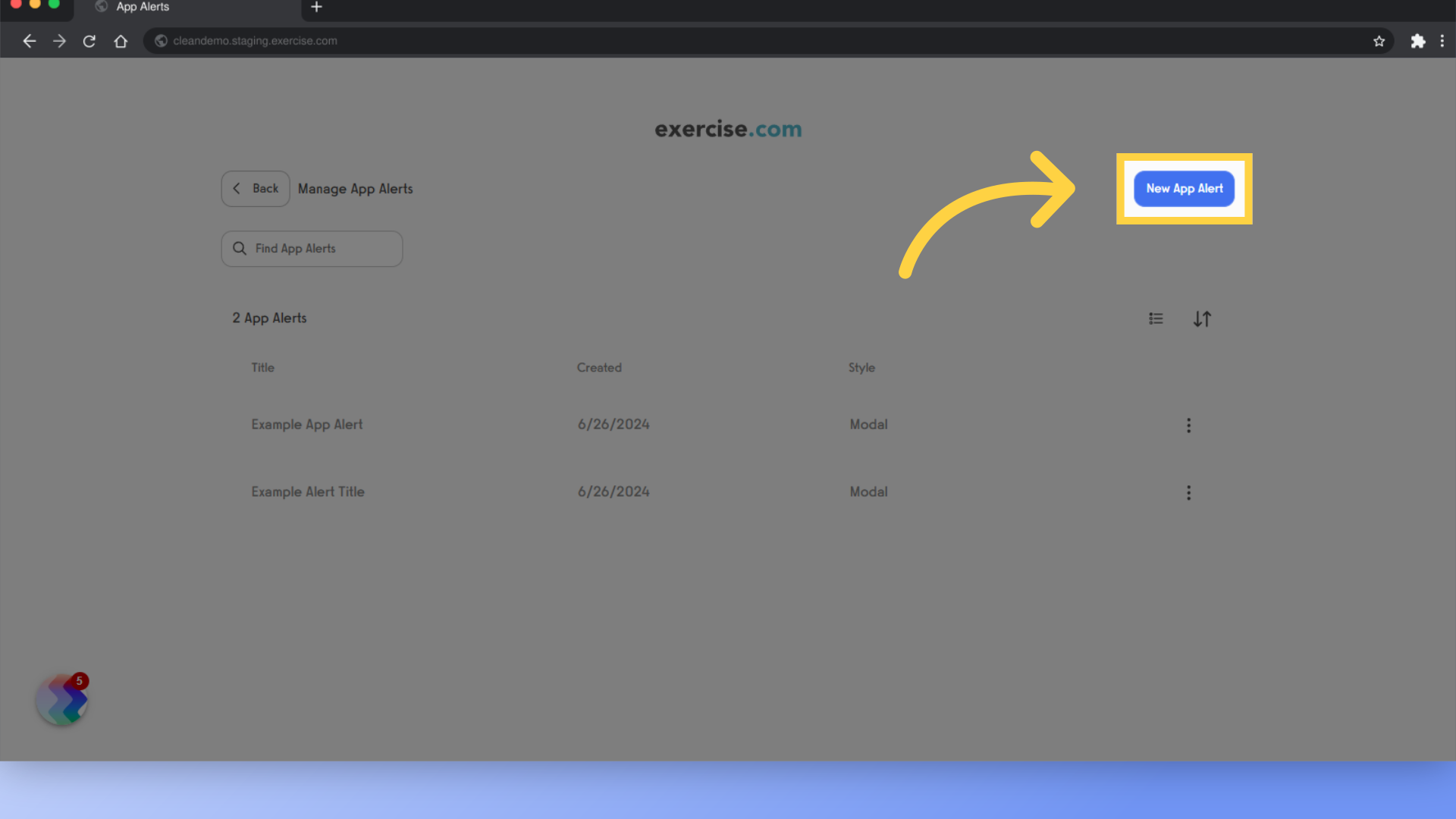Click the Title column header to sort
The height and width of the screenshot is (819, 1456).
coord(262,367)
